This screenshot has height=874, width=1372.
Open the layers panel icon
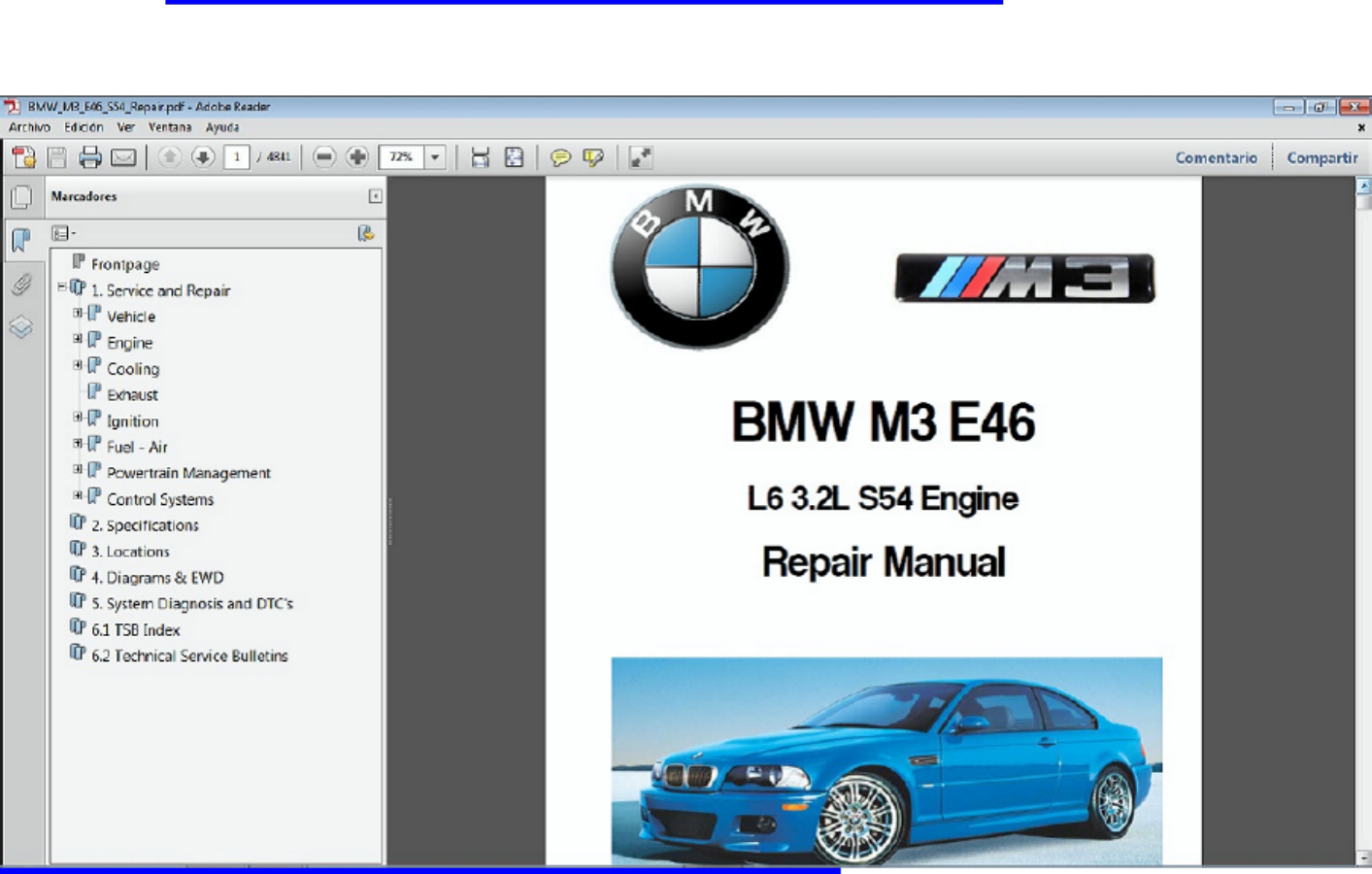pos(20,327)
